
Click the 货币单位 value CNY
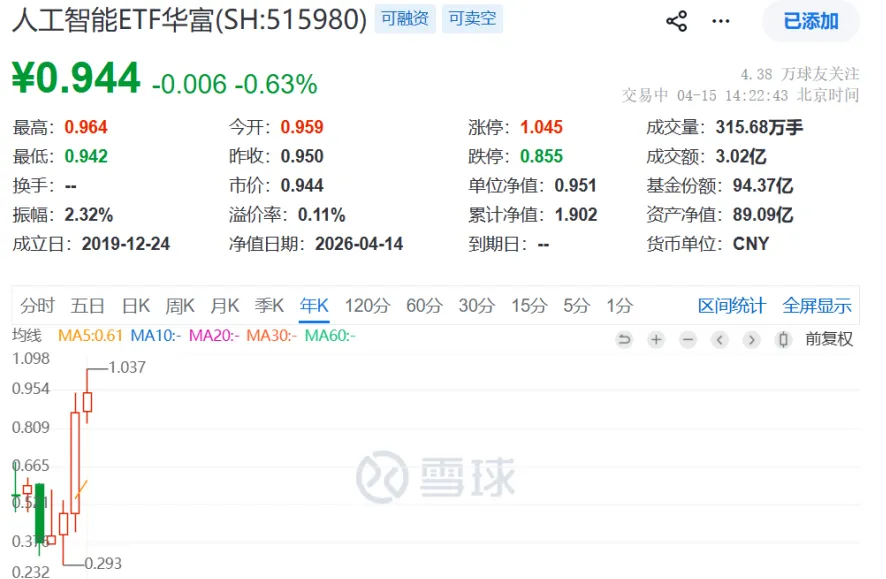pos(751,244)
